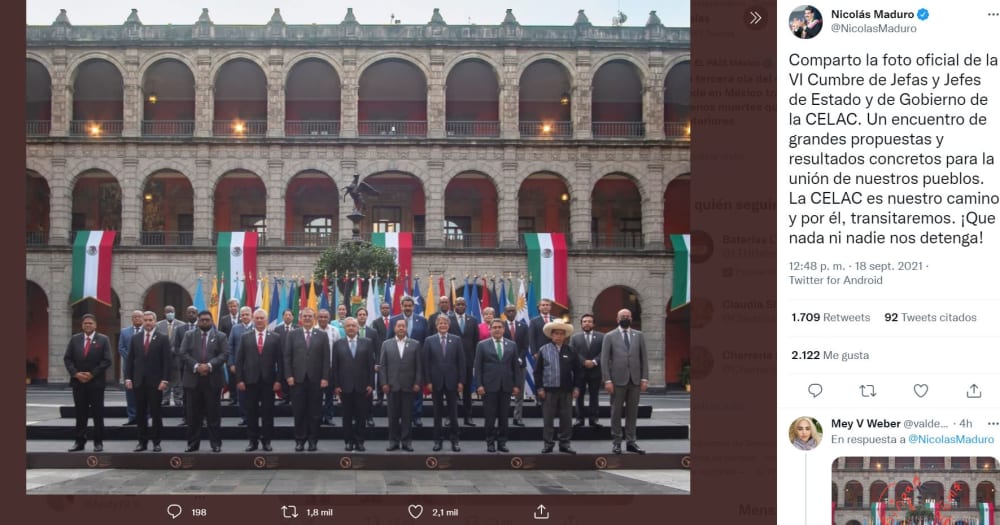This screenshot has width=1000, height=525.
Task: Open the image thumbnail in Mey V Weber's reply
Action: coord(916,491)
